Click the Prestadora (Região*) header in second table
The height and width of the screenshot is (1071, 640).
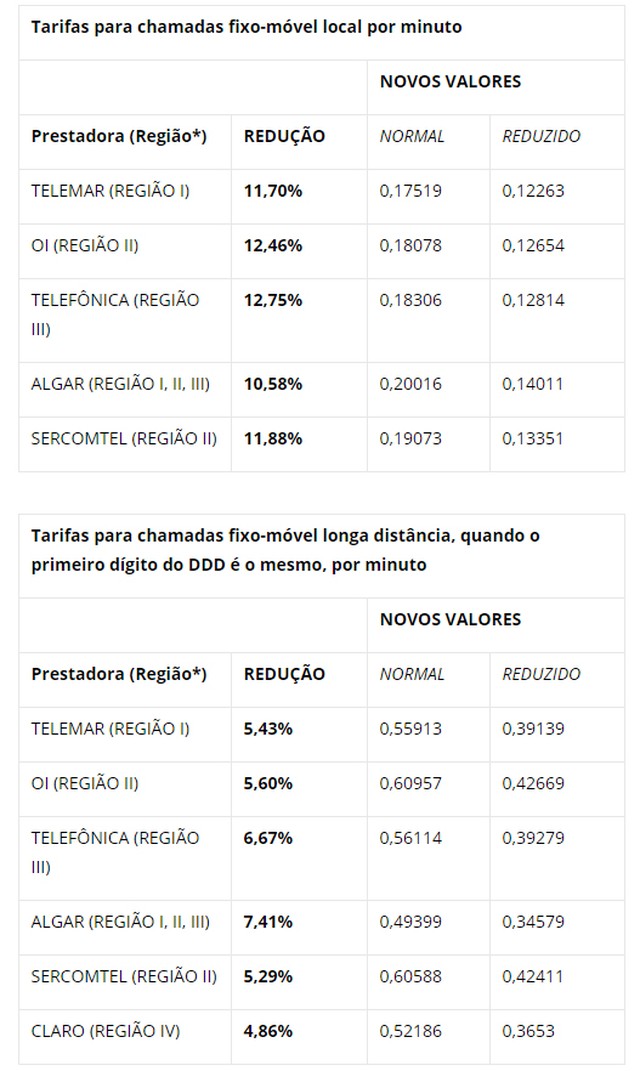[119, 674]
